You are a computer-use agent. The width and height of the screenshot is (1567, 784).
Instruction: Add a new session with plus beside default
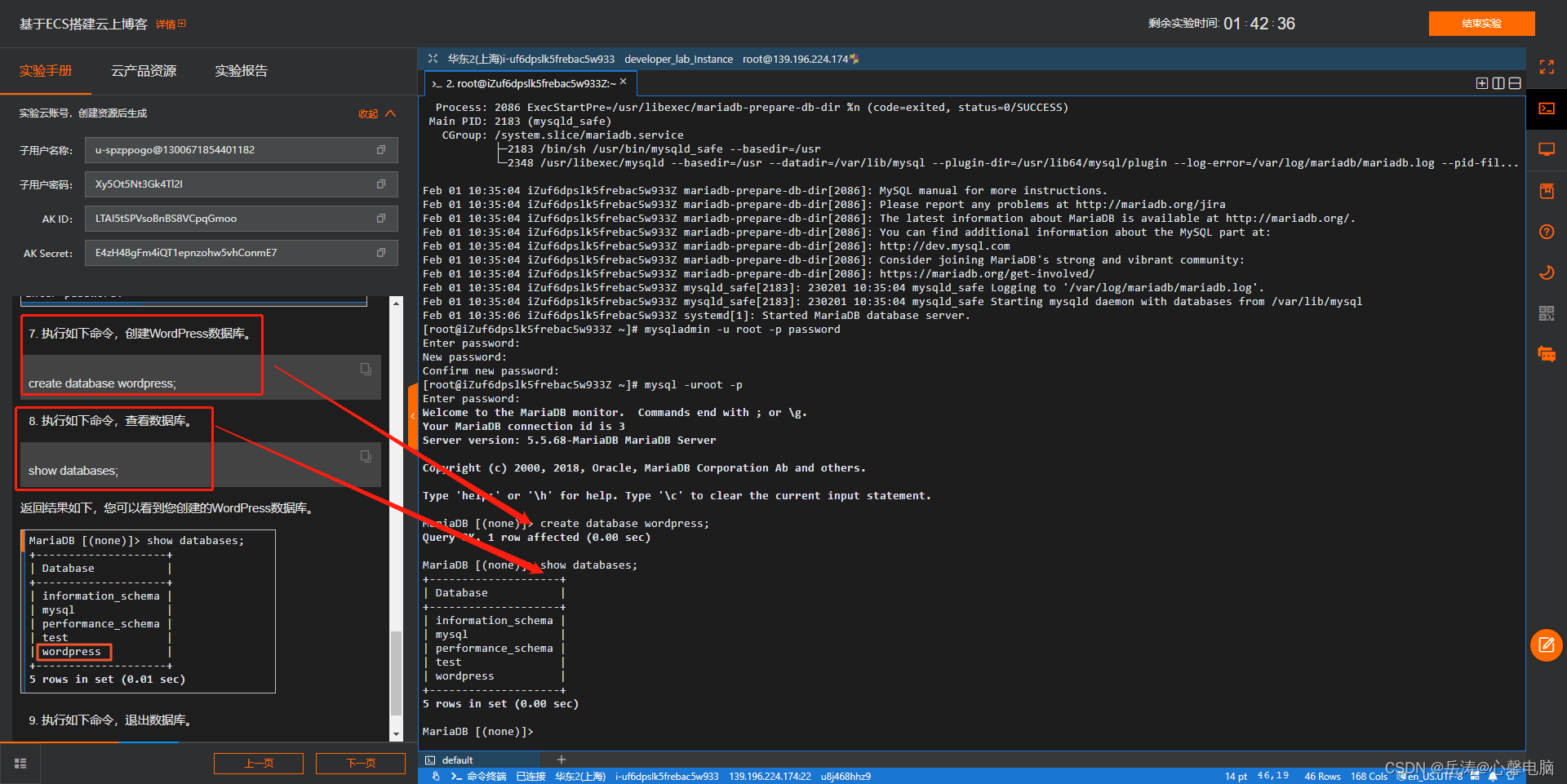pyautogui.click(x=562, y=760)
